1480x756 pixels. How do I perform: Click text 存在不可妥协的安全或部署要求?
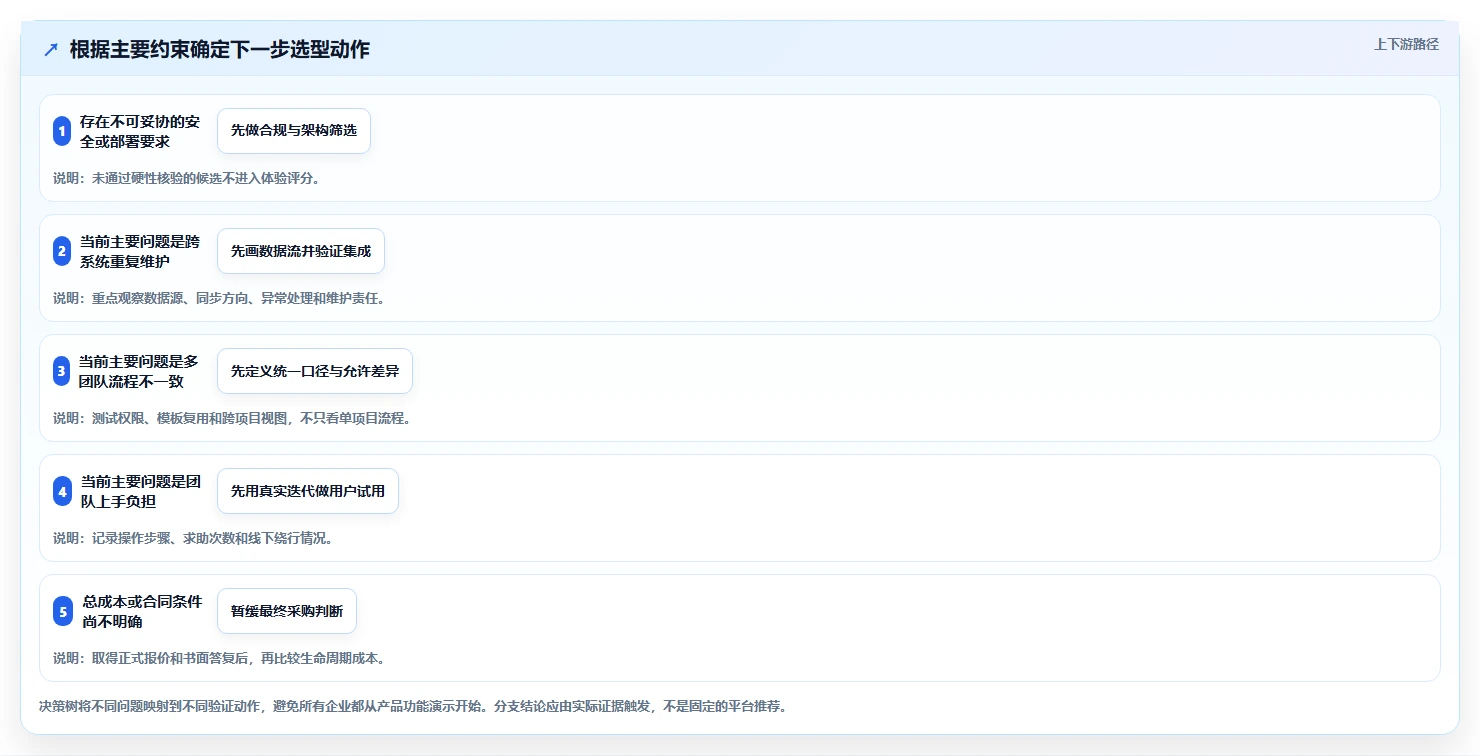point(140,131)
